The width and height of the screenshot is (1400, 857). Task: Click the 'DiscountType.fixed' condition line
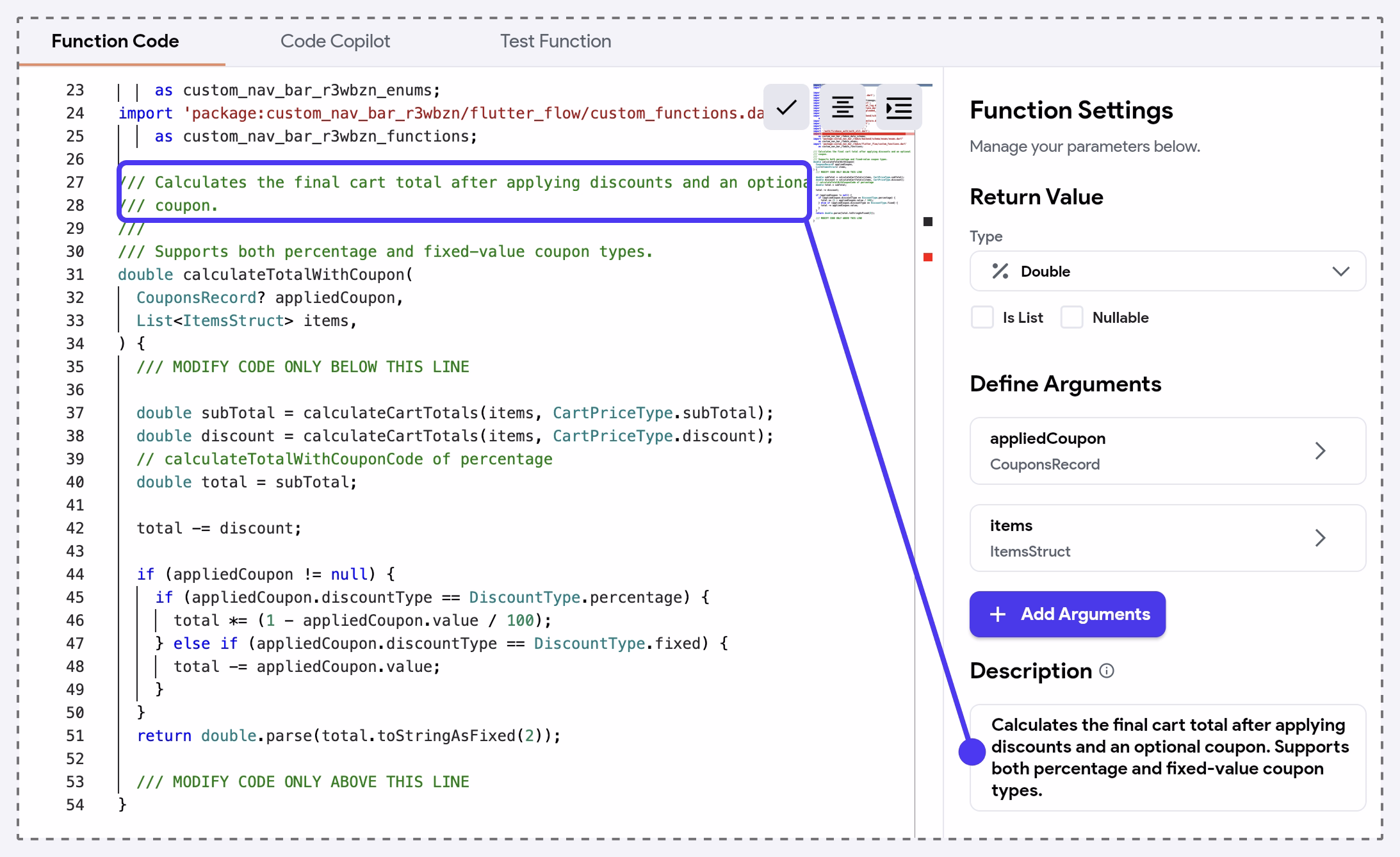click(441, 644)
